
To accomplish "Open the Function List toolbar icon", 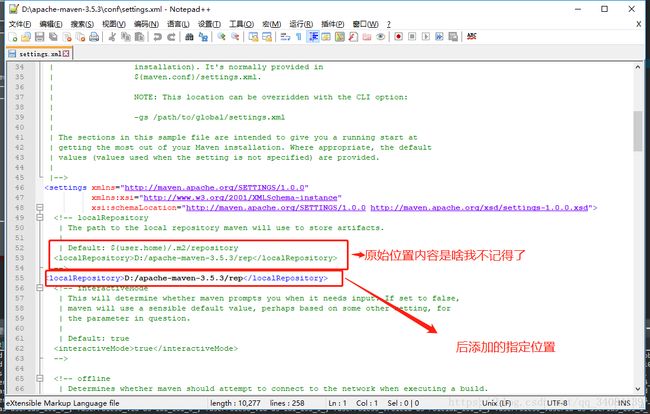I will pos(353,37).
